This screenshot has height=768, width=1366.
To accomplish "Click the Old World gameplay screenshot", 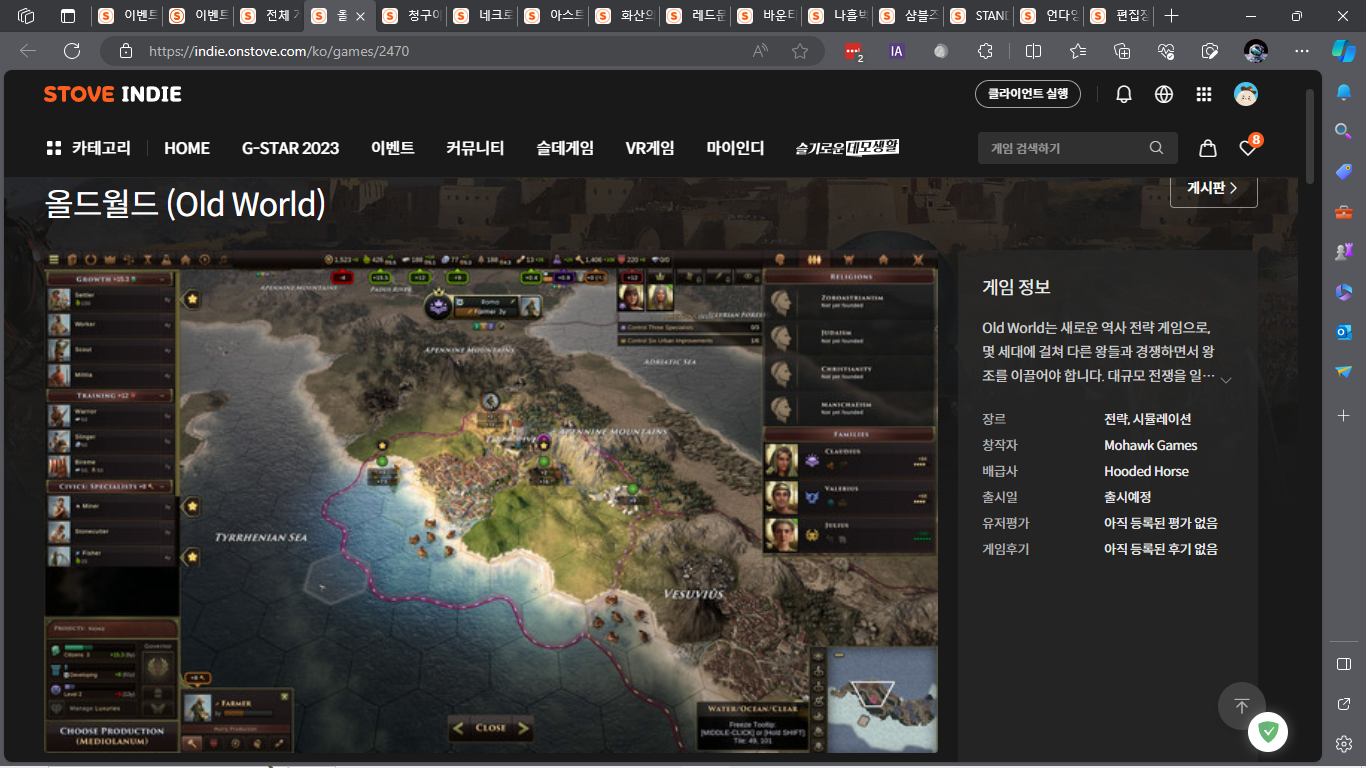I will (490, 500).
